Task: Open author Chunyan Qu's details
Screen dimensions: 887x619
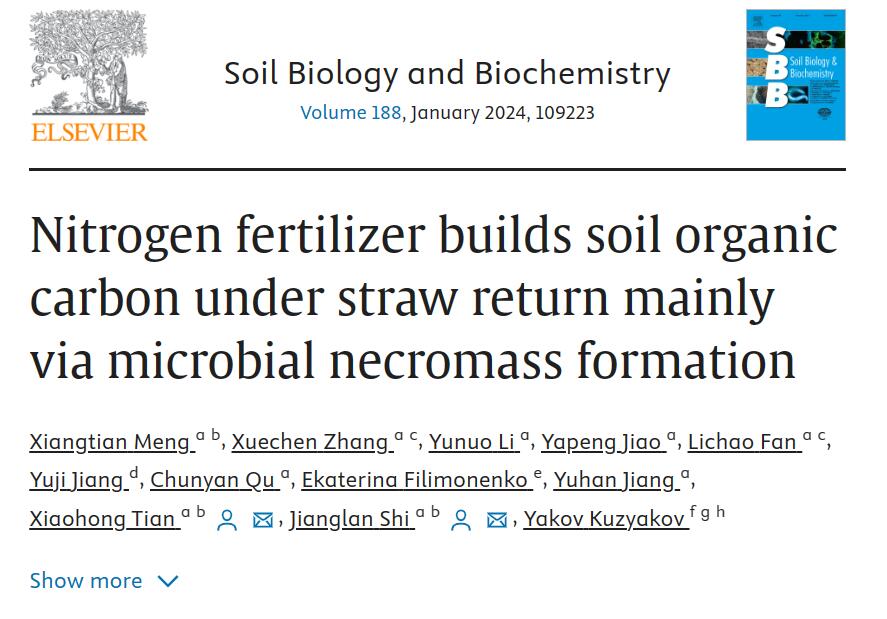Action: pos(213,481)
